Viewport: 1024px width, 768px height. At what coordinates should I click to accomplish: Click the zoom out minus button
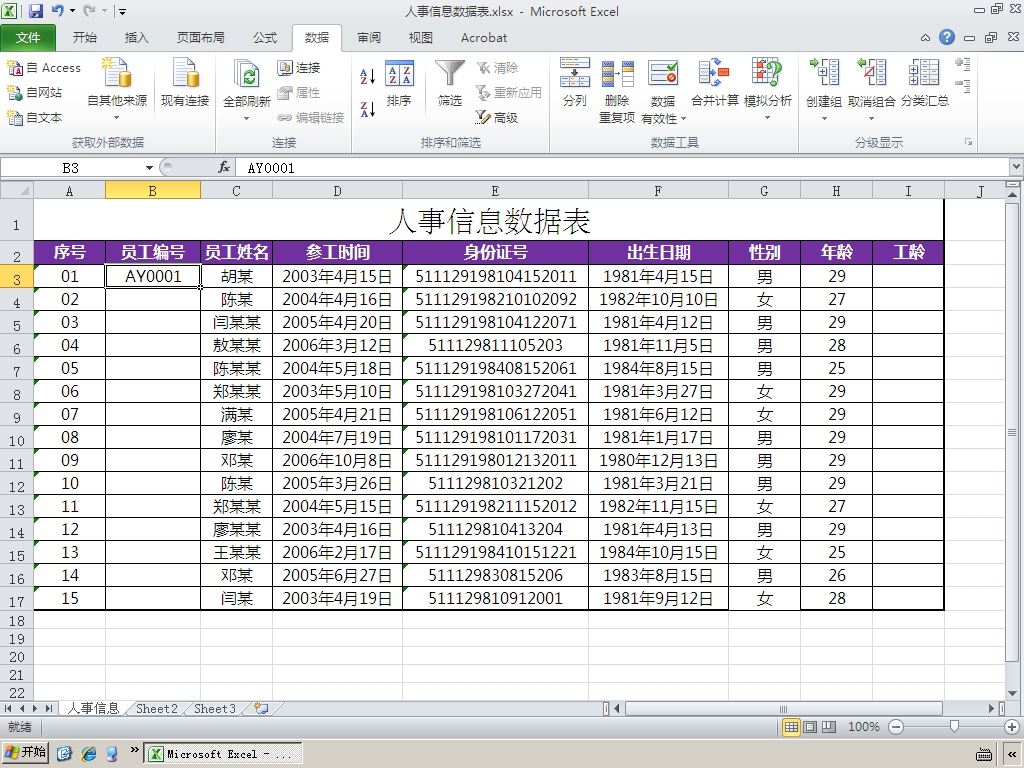point(897,727)
